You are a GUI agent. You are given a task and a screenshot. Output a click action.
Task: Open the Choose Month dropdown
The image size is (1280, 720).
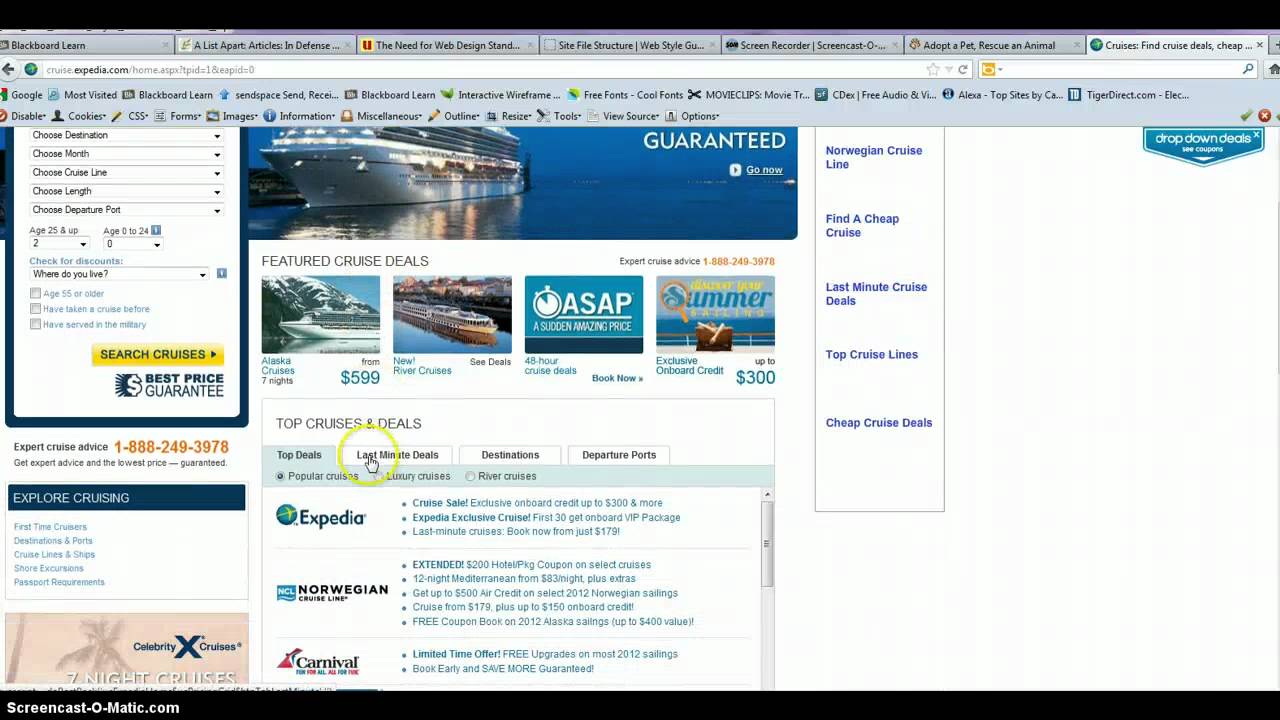(x=126, y=154)
